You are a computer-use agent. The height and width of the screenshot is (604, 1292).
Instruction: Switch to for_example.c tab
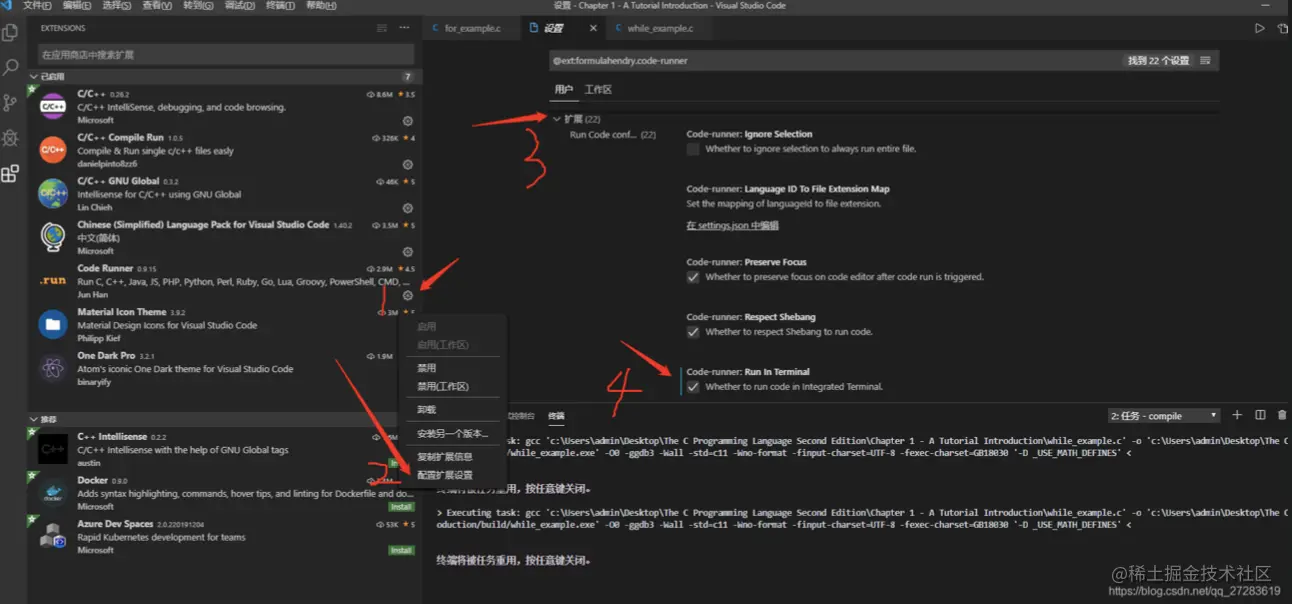pyautogui.click(x=472, y=28)
